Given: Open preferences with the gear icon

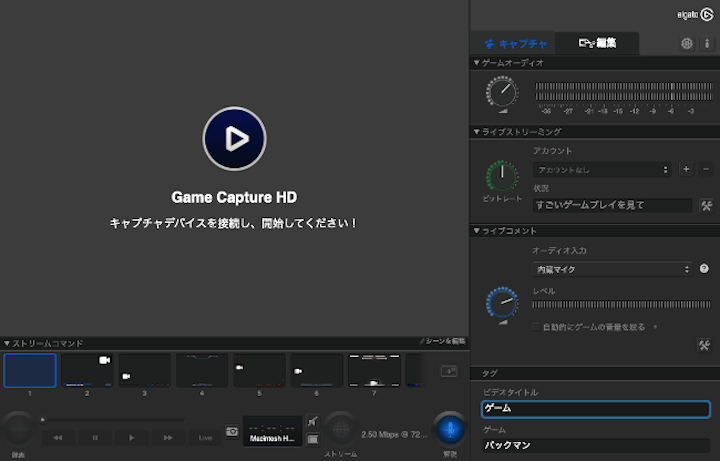Looking at the screenshot, I should [686, 44].
